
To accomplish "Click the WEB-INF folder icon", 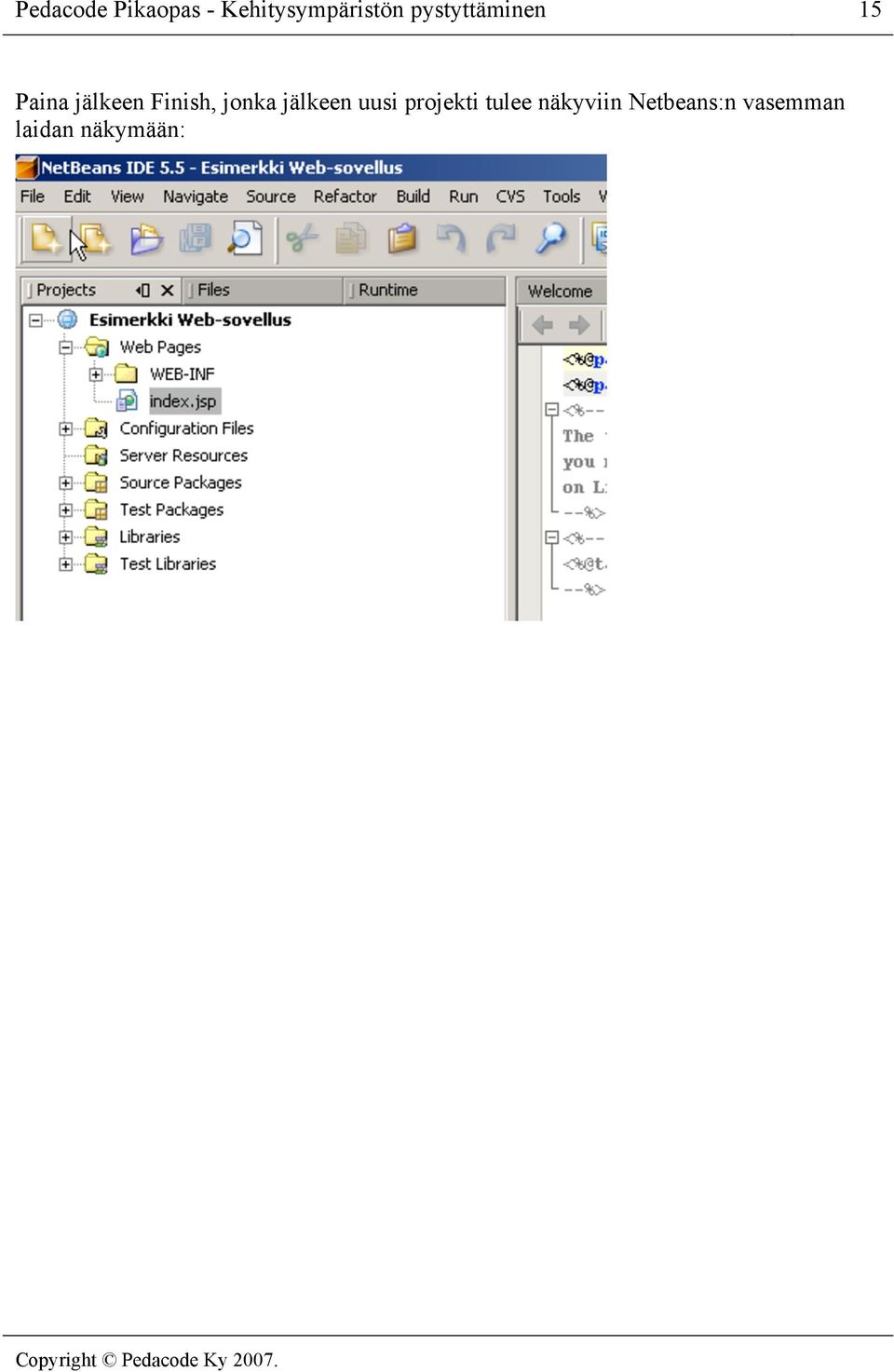I will 126,374.
